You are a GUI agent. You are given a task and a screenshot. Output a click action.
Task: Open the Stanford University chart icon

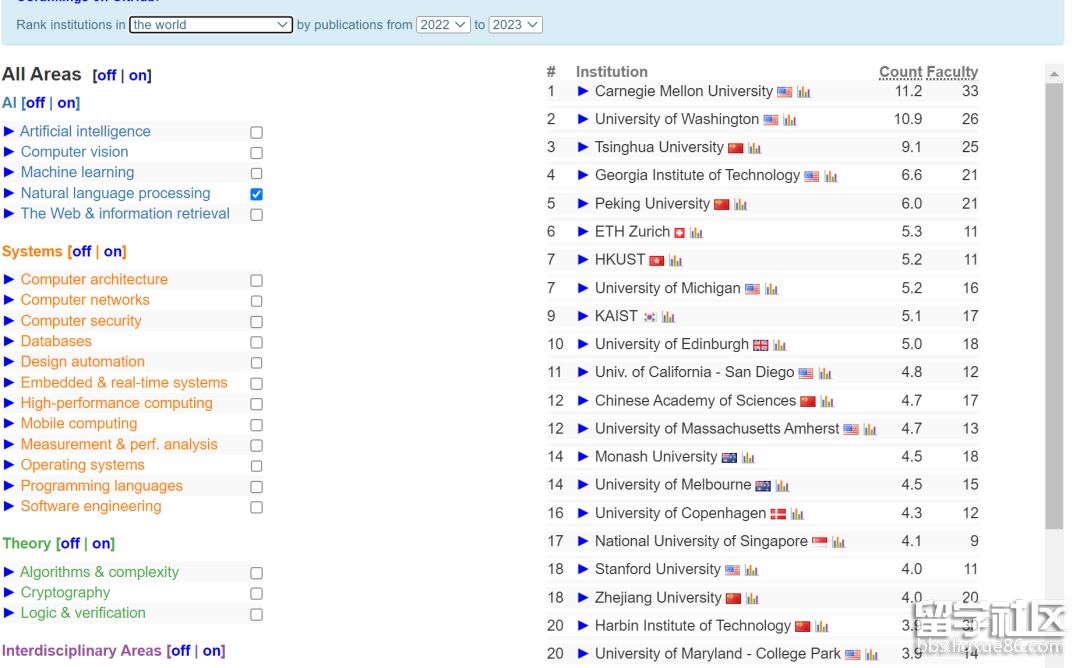click(x=751, y=570)
